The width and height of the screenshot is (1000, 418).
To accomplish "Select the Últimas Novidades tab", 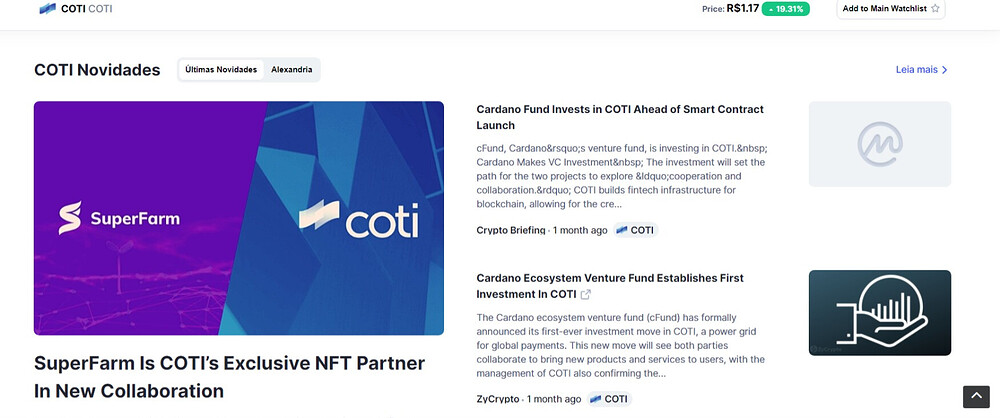I will point(221,70).
